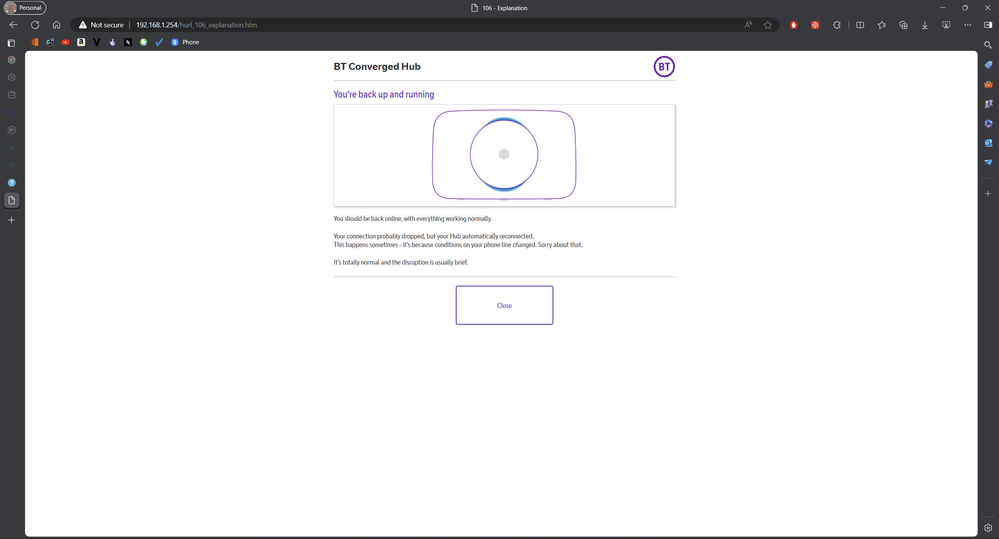
Task: Click the 'You're back up and running' heading
Action: 384,94
